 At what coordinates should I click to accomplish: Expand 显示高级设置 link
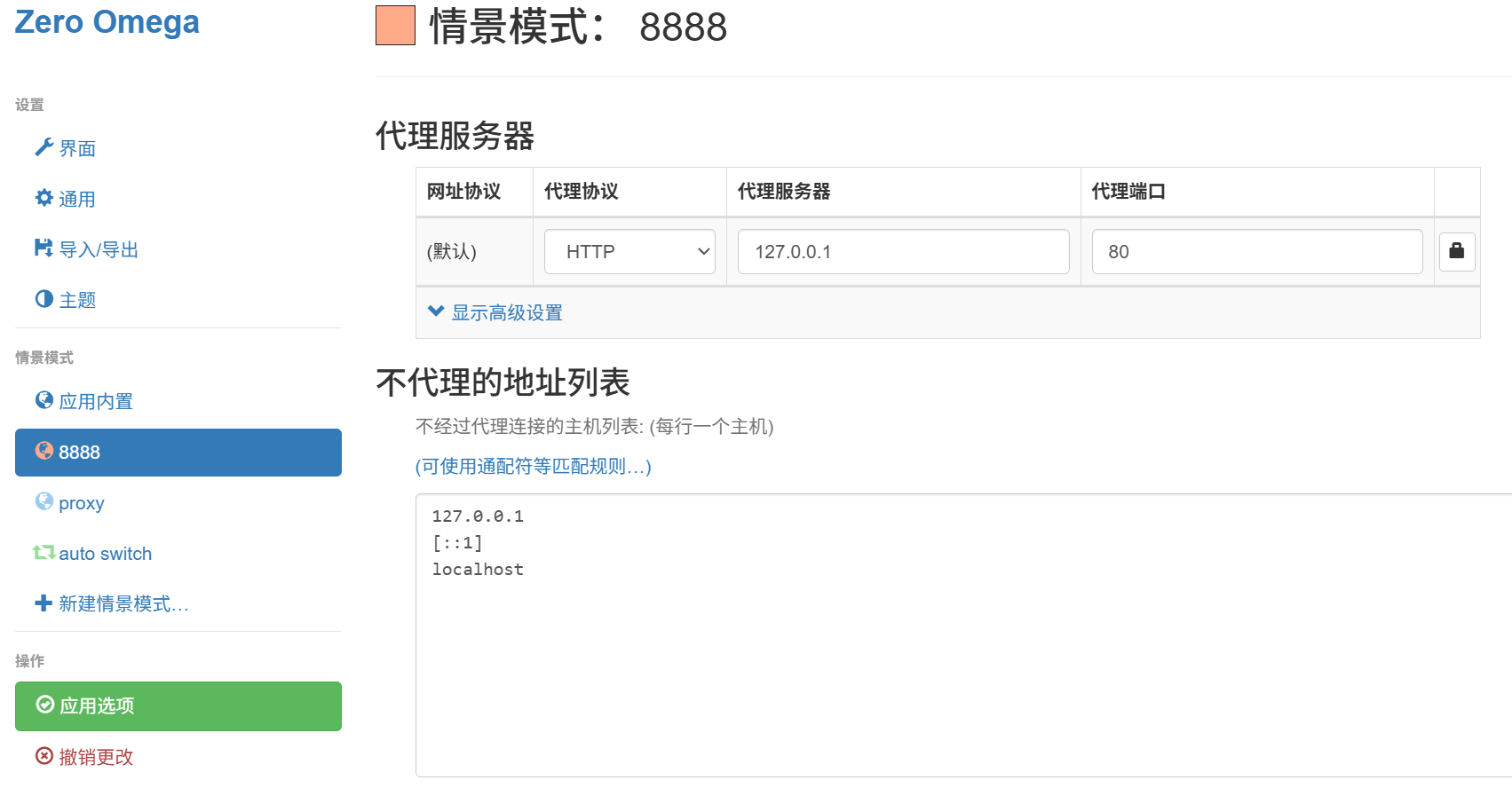pyautogui.click(x=507, y=312)
